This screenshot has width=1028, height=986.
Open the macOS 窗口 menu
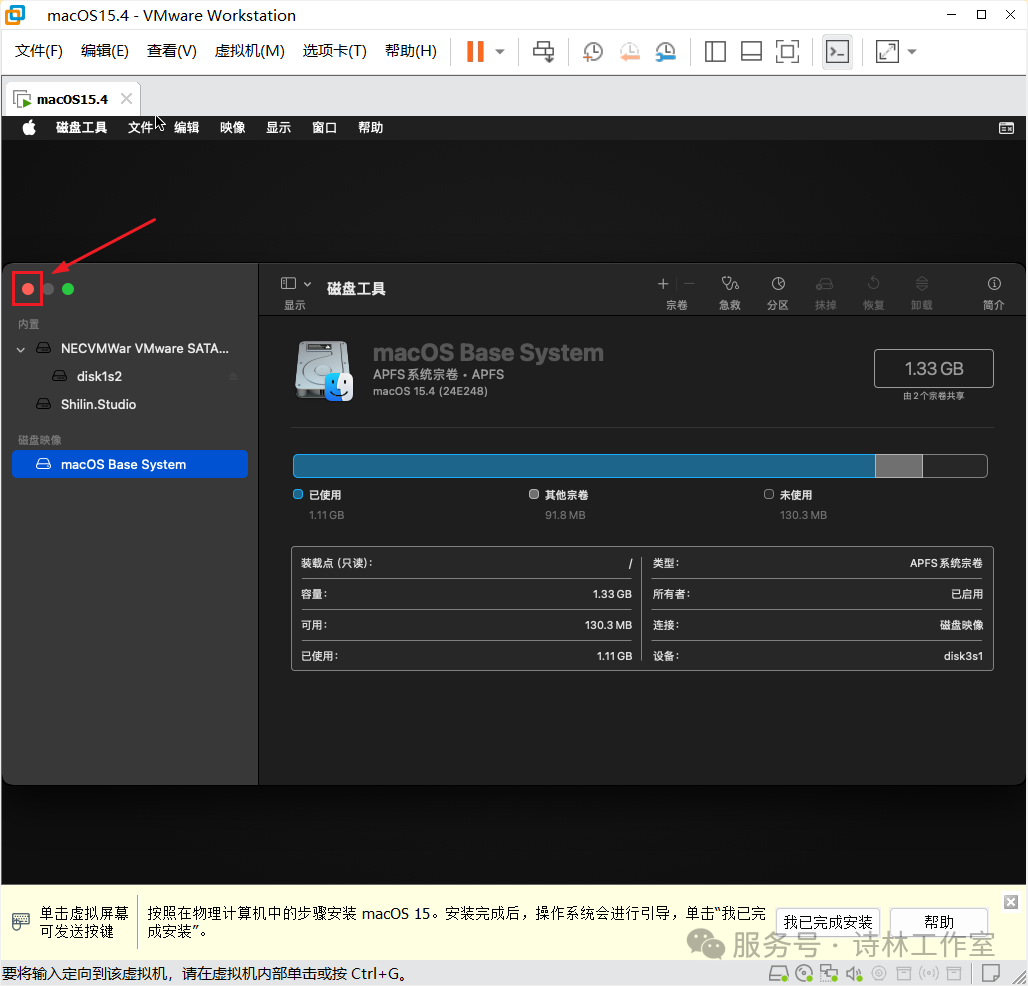click(325, 127)
